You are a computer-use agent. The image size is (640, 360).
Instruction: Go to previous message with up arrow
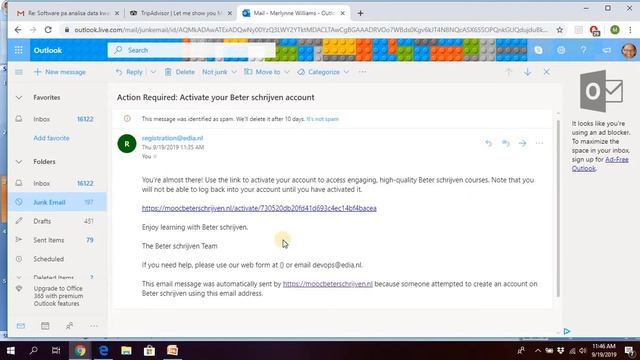[509, 72]
